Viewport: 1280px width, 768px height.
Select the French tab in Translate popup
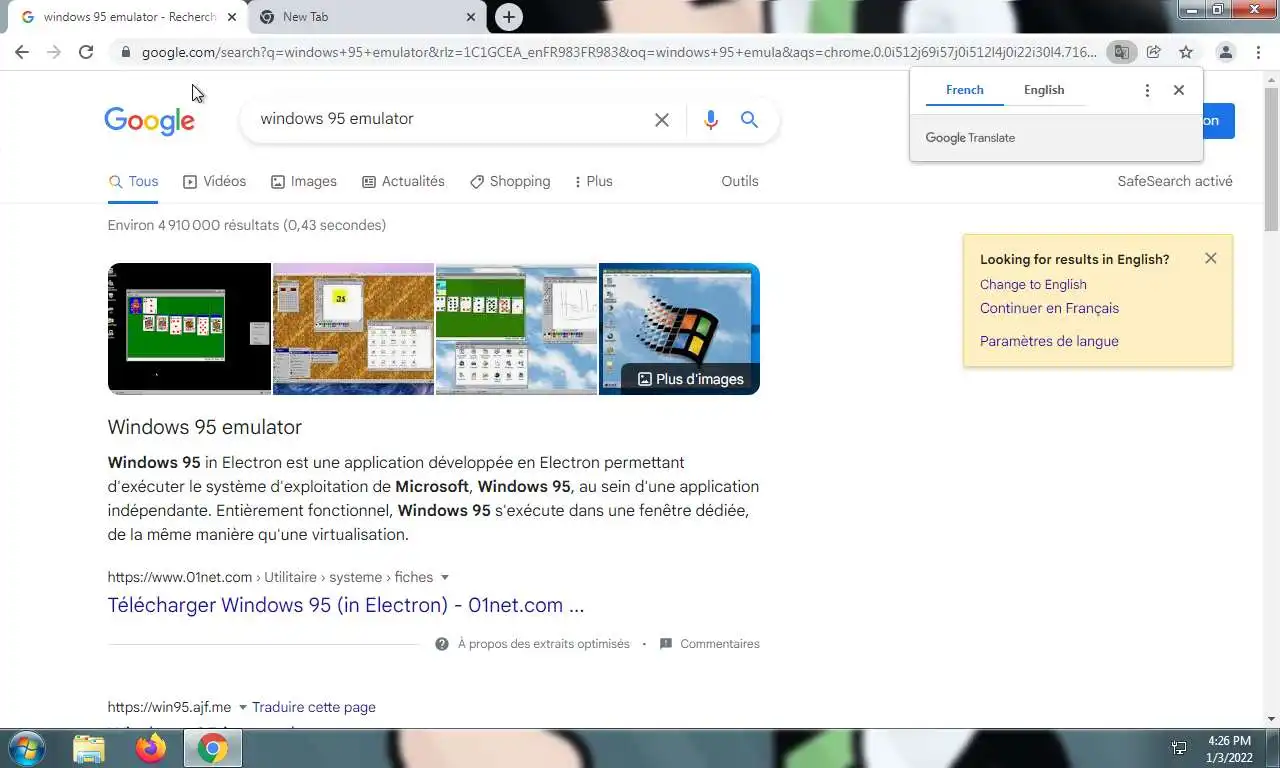965,90
